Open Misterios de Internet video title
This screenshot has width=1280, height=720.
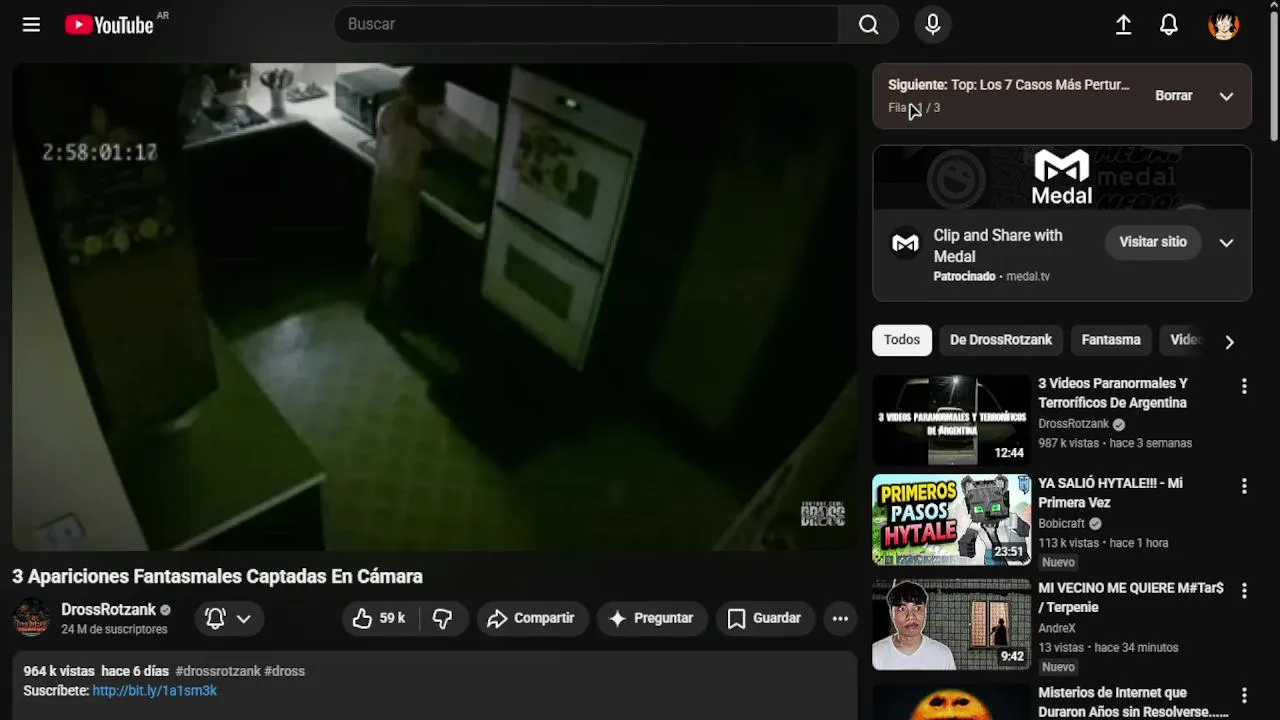tap(1133, 702)
